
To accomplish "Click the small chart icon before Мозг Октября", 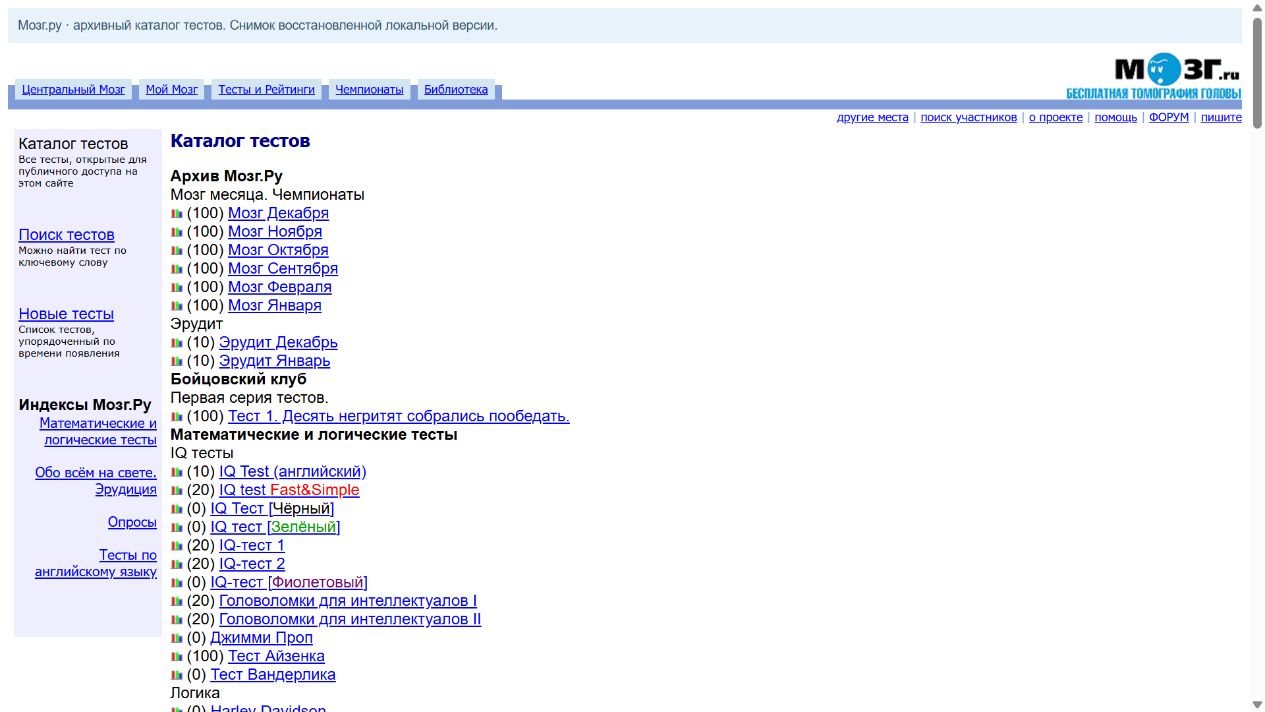I will pos(177,250).
